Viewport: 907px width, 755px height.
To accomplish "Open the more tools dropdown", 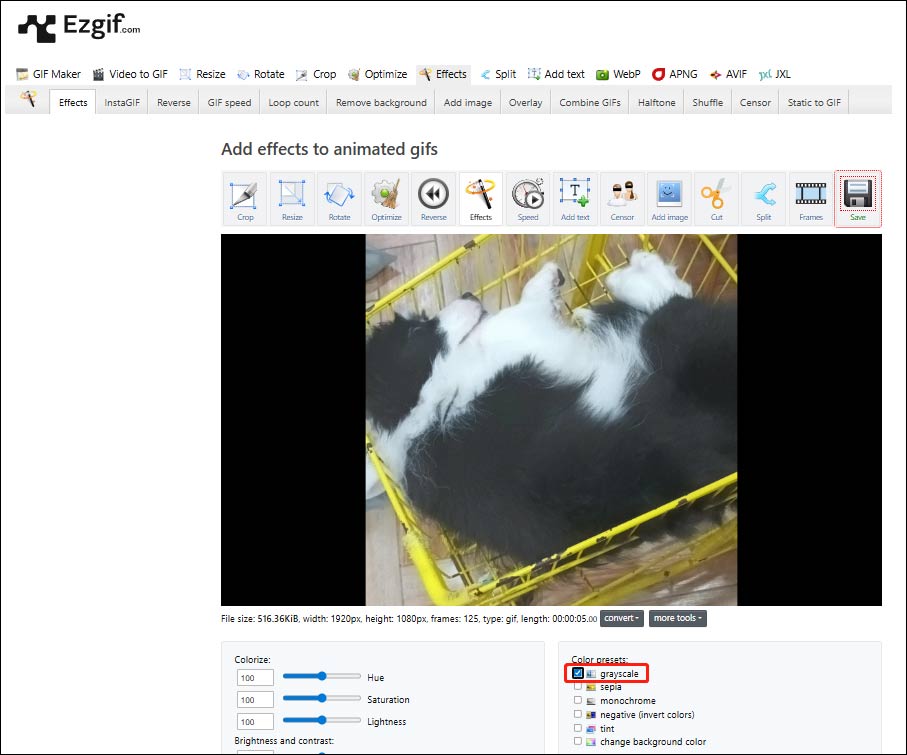I will (677, 618).
